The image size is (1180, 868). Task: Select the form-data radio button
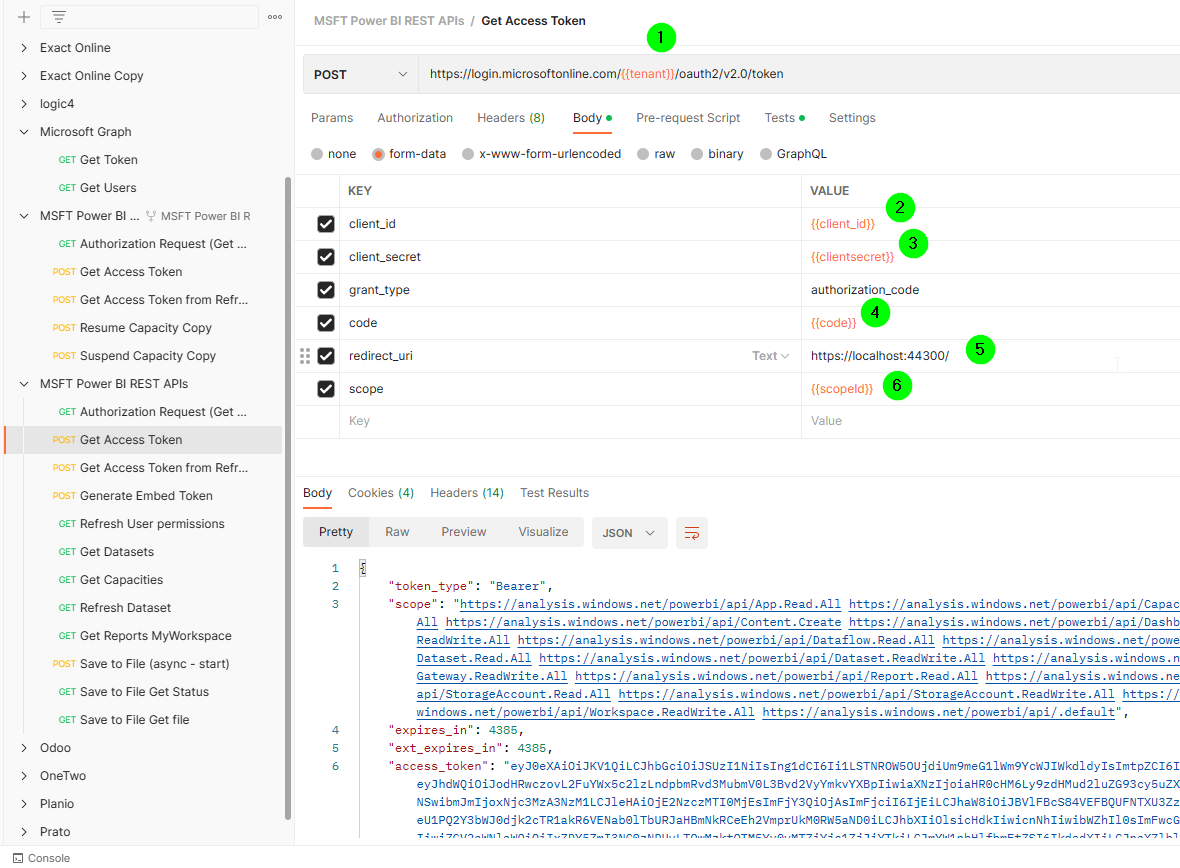click(x=379, y=154)
